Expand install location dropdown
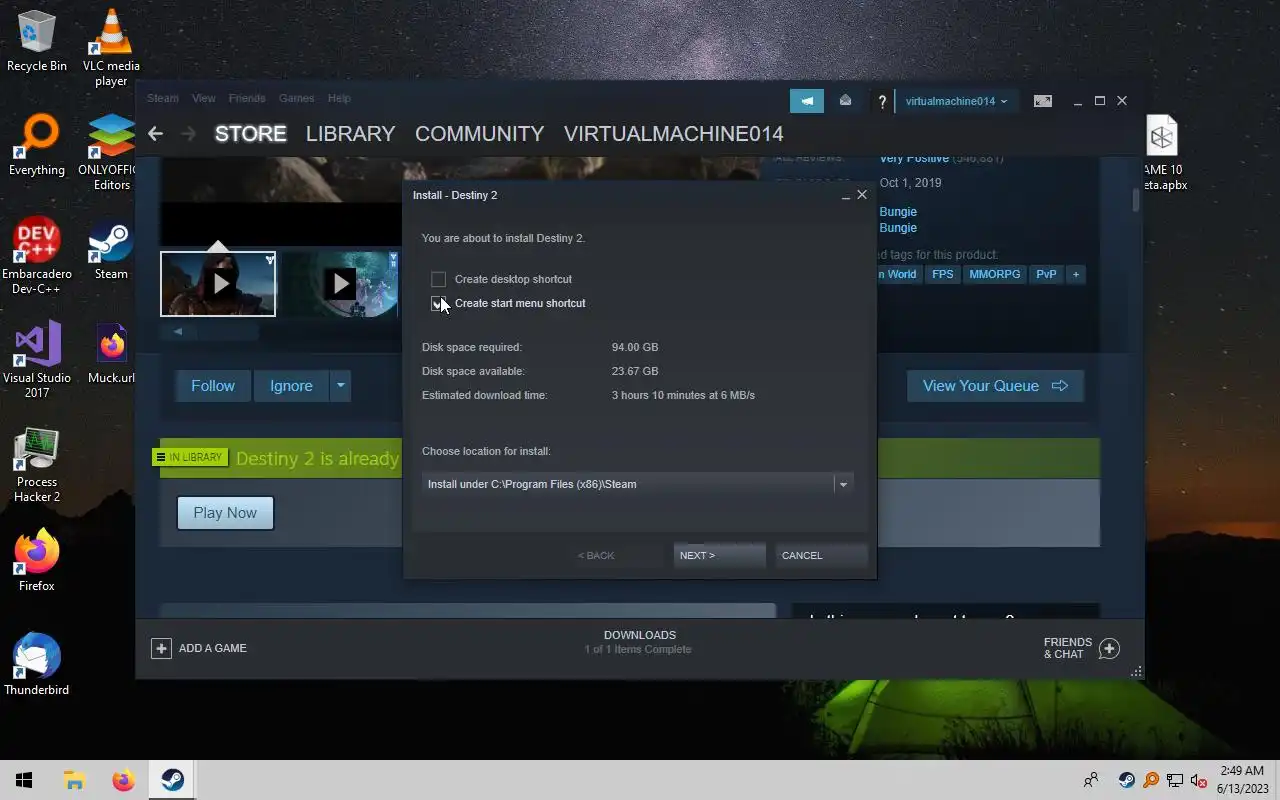 (x=843, y=484)
